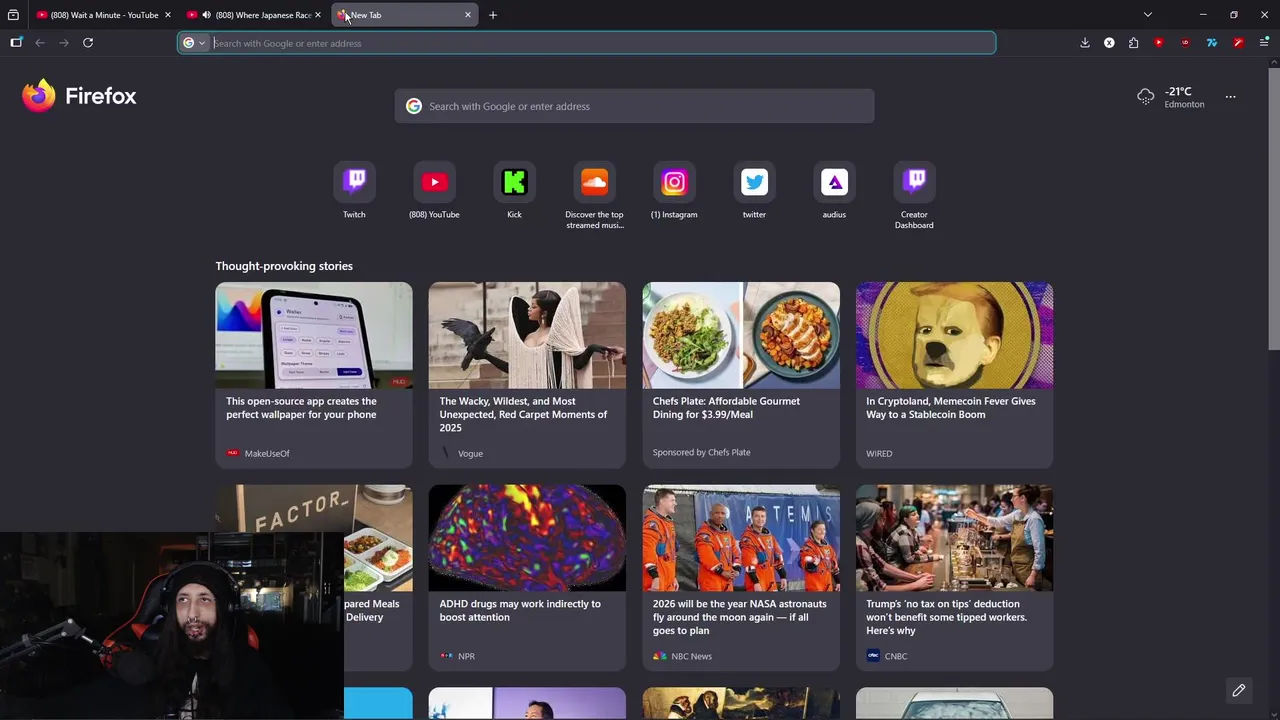Click the phone wallpaper app thumbnail
Screen dimensions: 1280x720
[314, 335]
